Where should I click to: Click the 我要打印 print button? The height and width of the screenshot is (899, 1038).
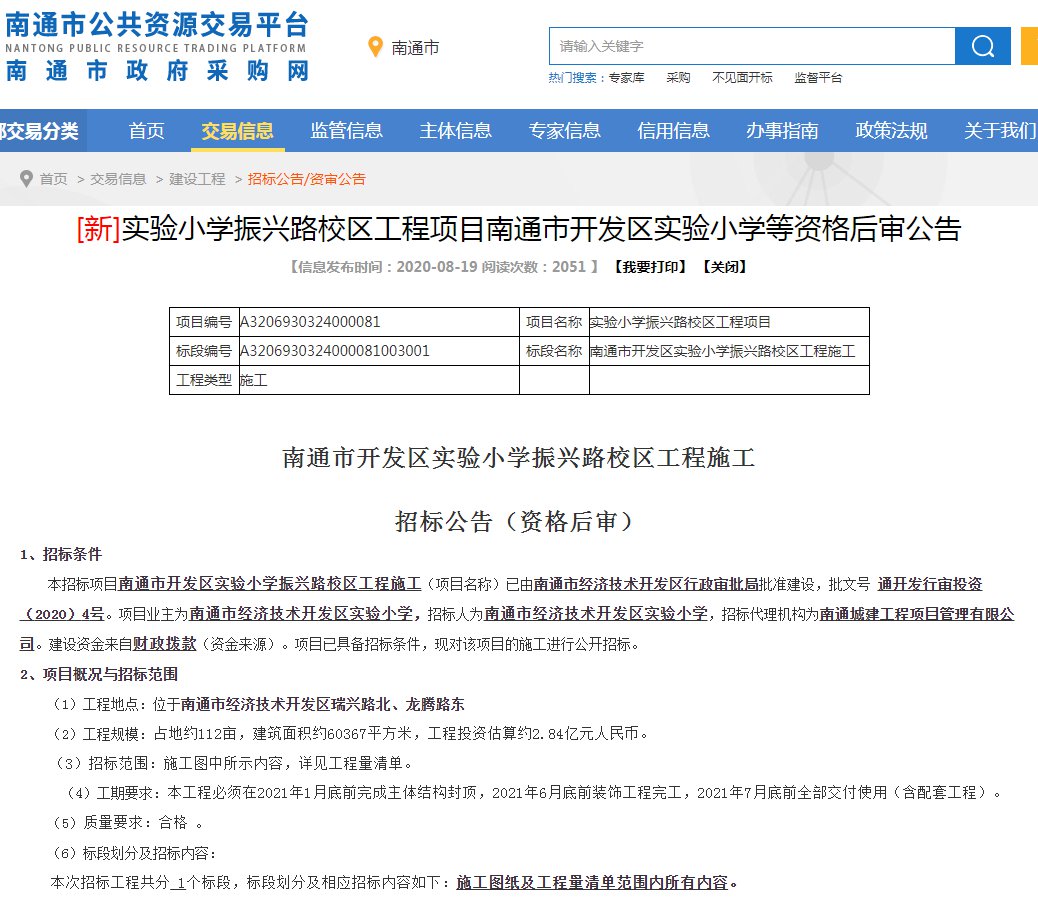point(651,267)
